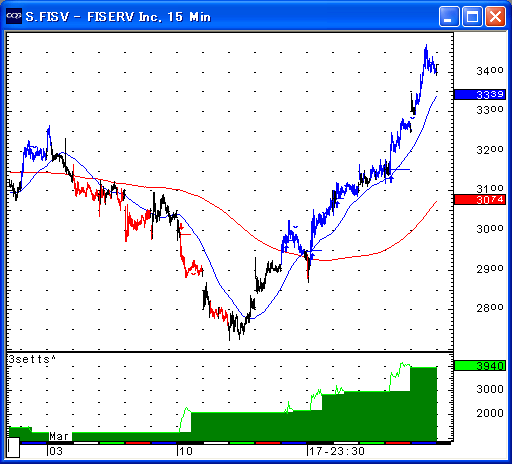Click the 17-23:30 date marker on time axis

tap(337, 451)
